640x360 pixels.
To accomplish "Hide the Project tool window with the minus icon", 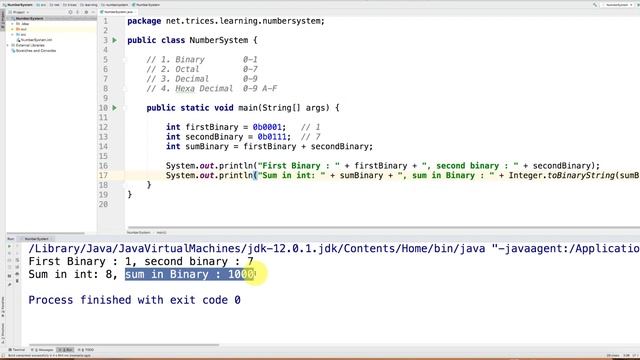I will coord(93,12).
